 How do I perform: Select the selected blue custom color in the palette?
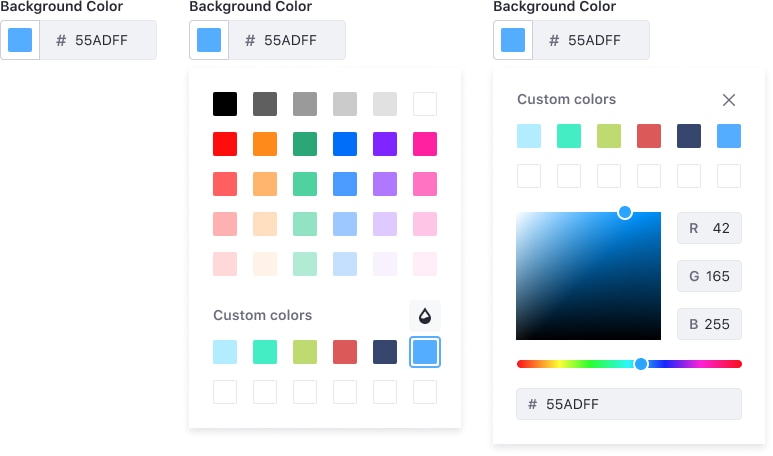click(x=425, y=352)
